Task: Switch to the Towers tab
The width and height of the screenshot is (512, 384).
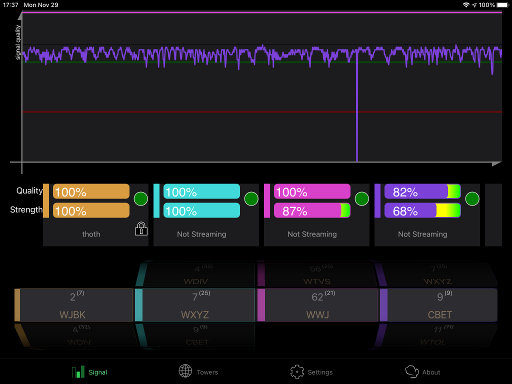Action: 198,372
